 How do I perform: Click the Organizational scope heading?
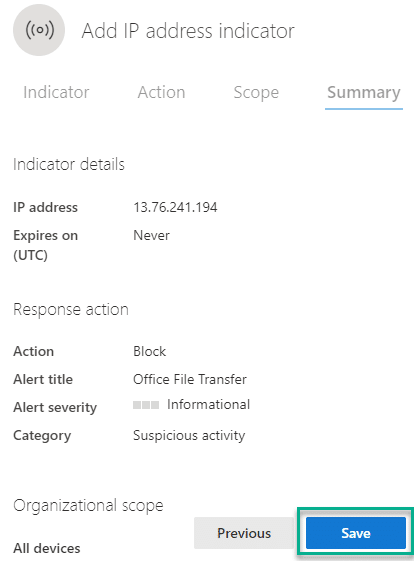pyautogui.click(x=88, y=506)
